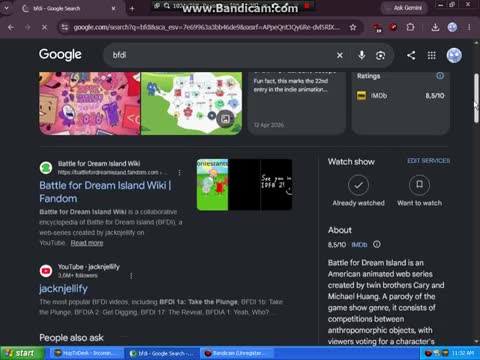Open the Fun fact news card
480x360 pixels.
[x=297, y=104]
